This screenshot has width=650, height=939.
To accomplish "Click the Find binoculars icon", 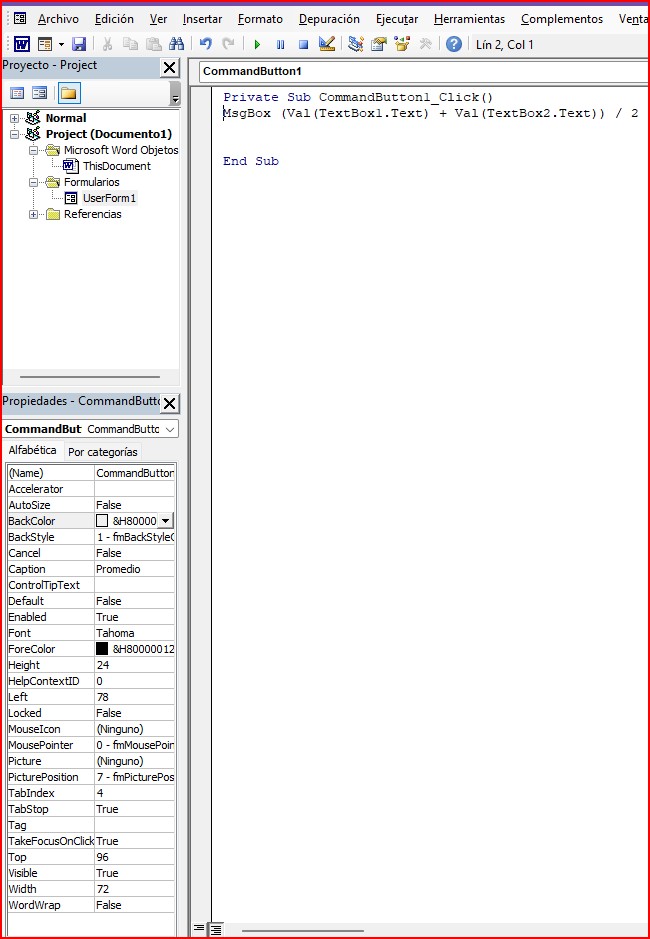I will (x=177, y=44).
